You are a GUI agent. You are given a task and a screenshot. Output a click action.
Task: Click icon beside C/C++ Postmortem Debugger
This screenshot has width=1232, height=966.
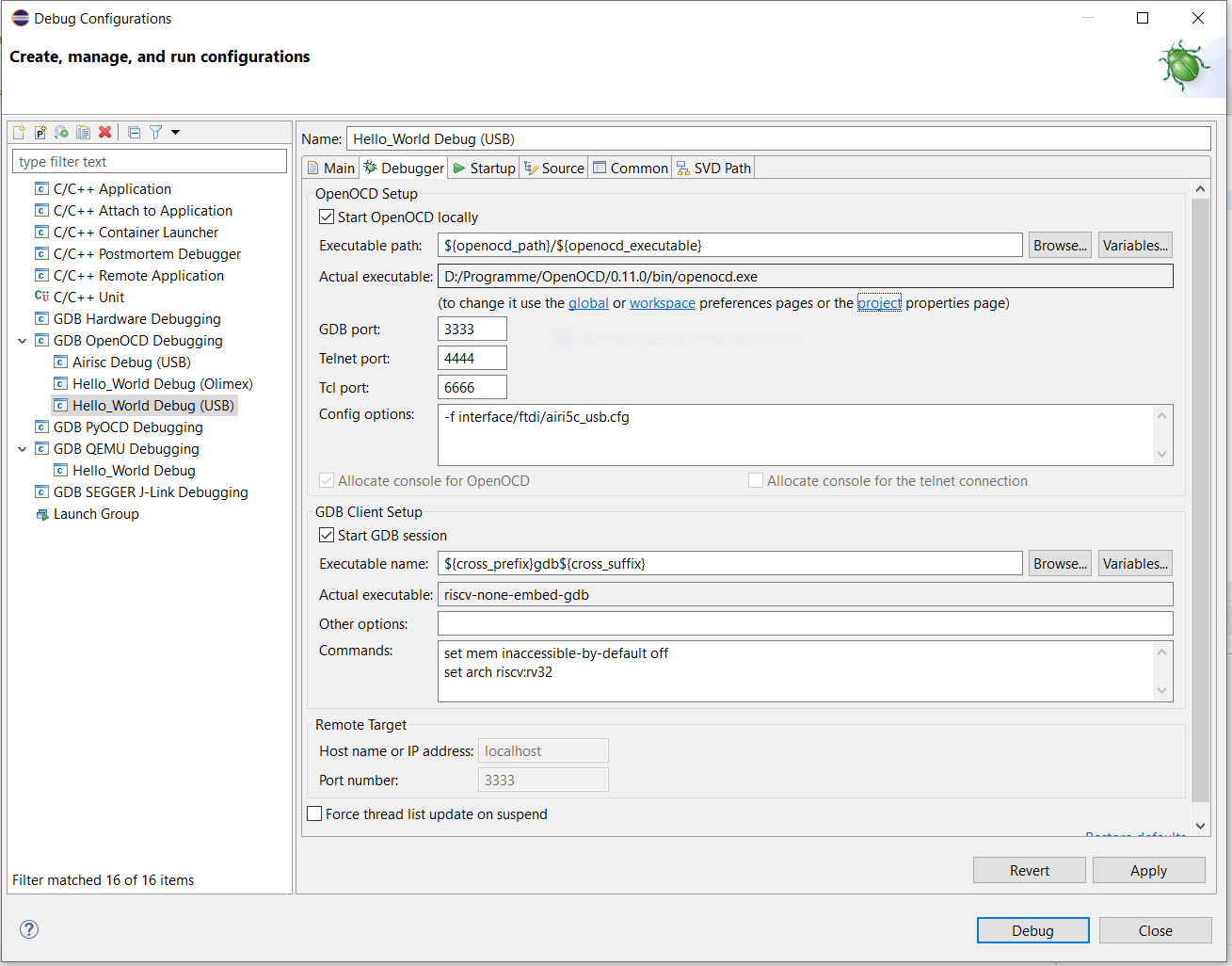pyautogui.click(x=41, y=254)
